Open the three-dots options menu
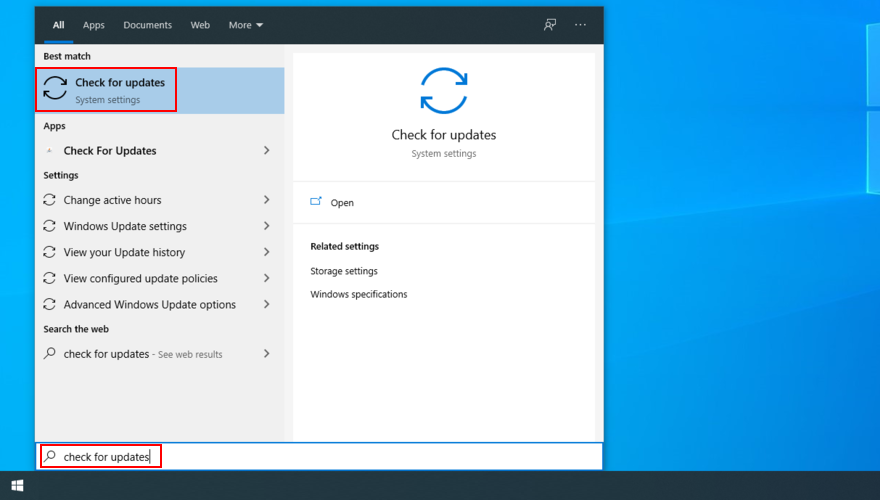Screen dimensions: 880x500 [581, 25]
